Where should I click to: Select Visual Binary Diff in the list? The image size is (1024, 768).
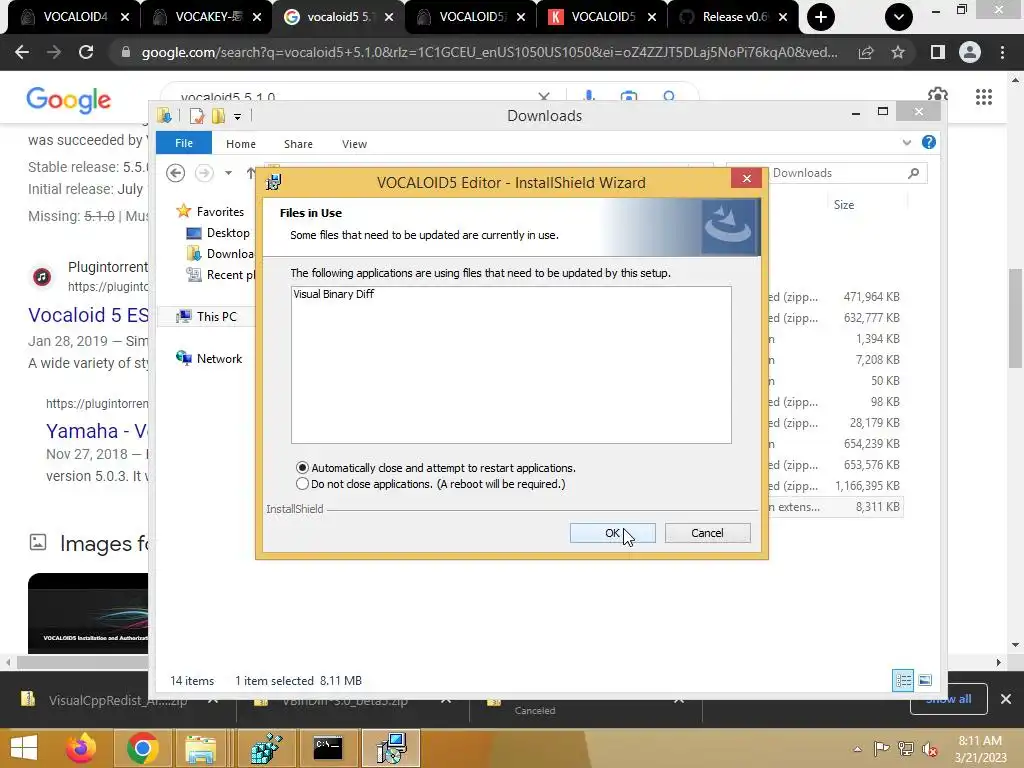(334, 294)
